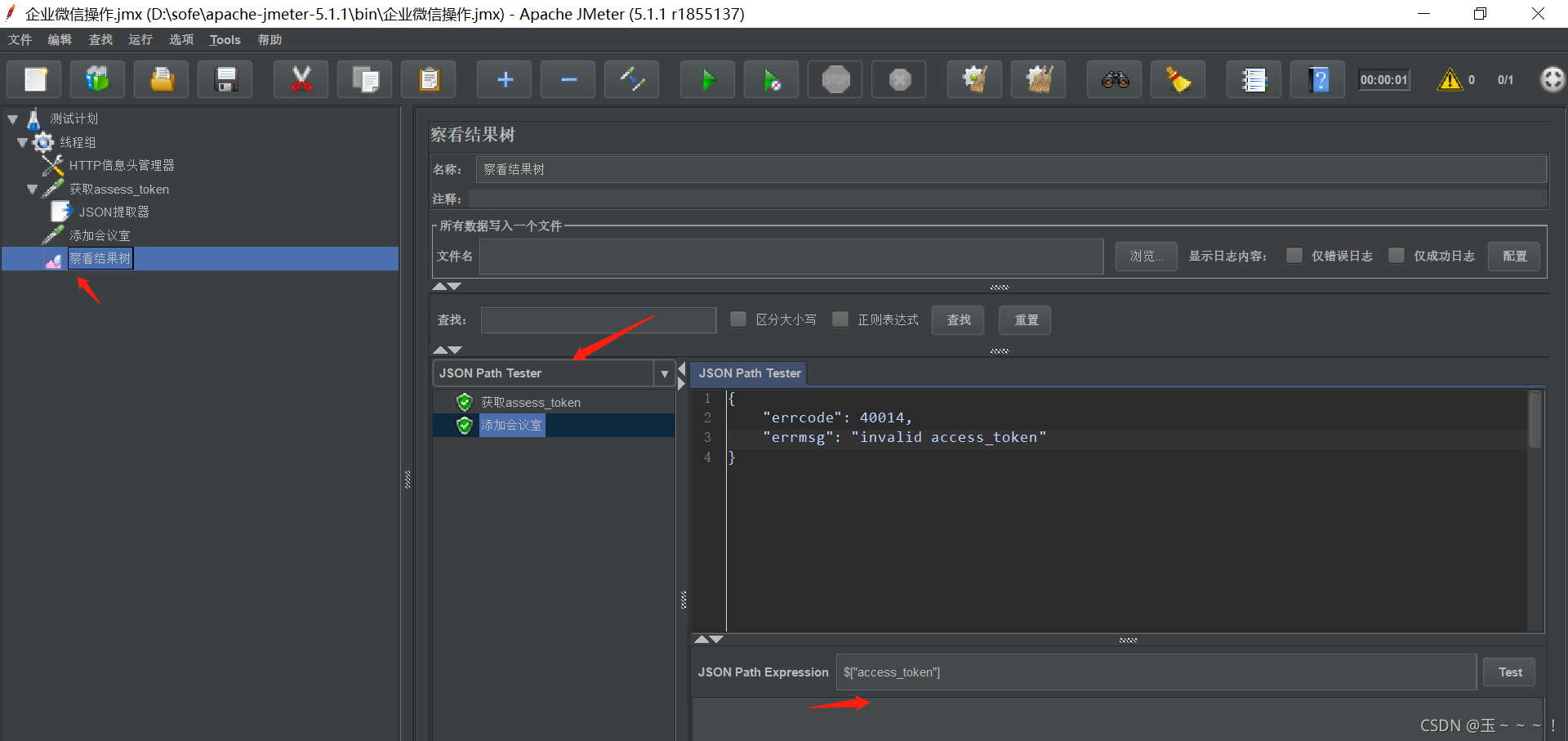Click the 配置 button

[x=1515, y=256]
